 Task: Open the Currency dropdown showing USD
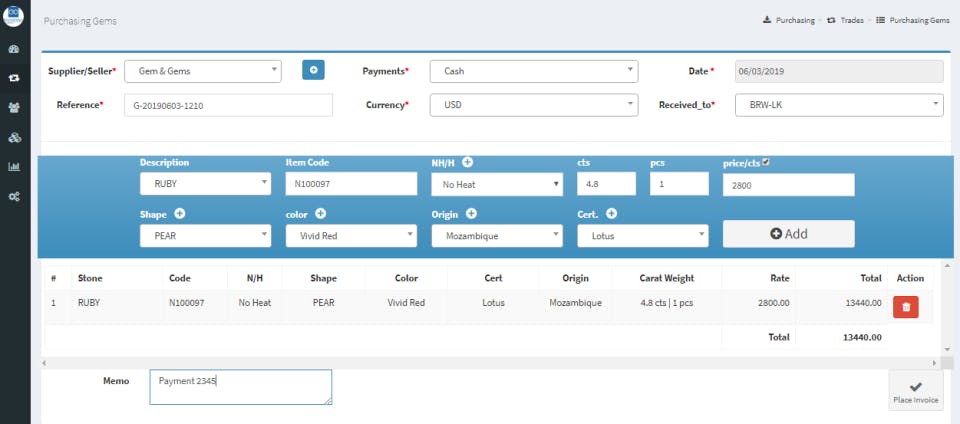[533, 105]
